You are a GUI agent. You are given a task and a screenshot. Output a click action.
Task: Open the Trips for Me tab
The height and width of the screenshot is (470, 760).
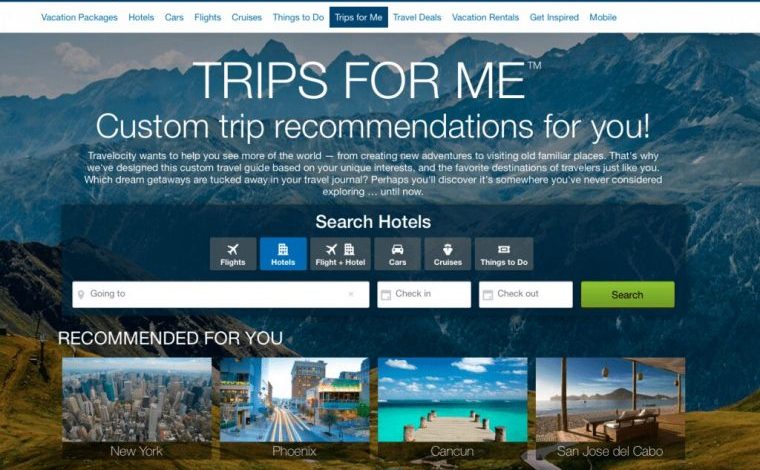358,17
